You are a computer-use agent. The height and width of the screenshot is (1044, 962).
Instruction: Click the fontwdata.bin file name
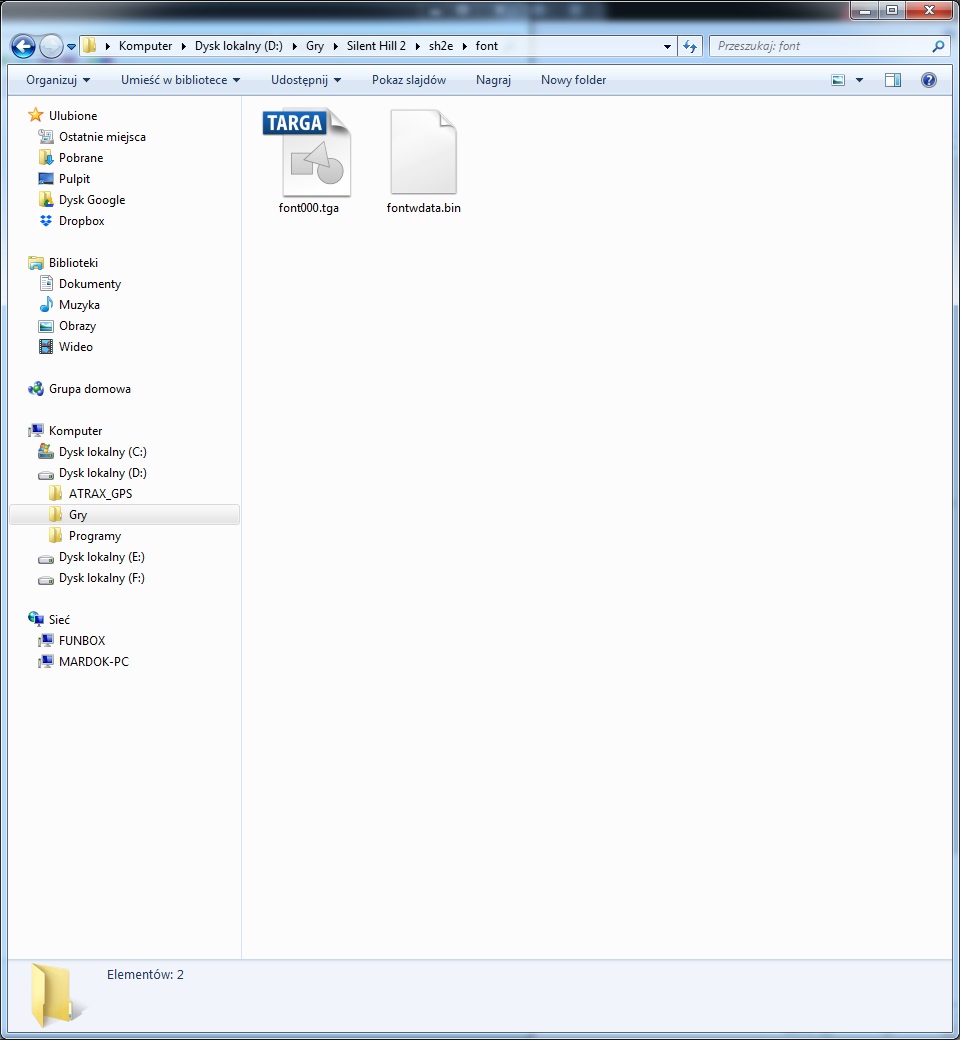point(423,208)
